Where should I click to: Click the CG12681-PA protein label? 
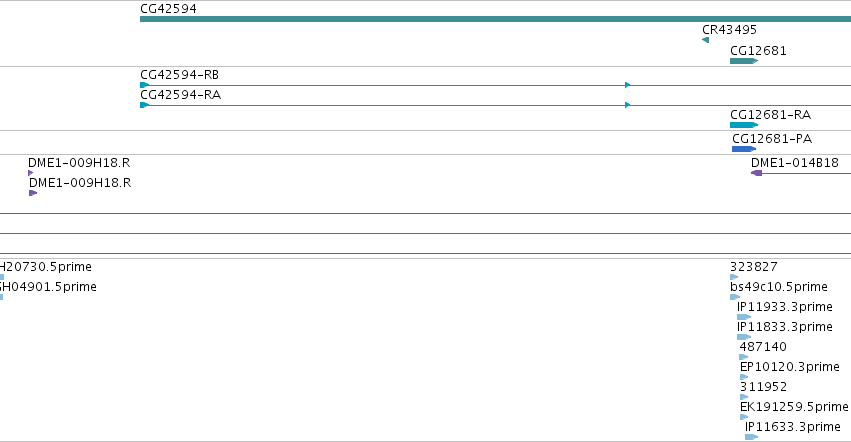(x=772, y=138)
